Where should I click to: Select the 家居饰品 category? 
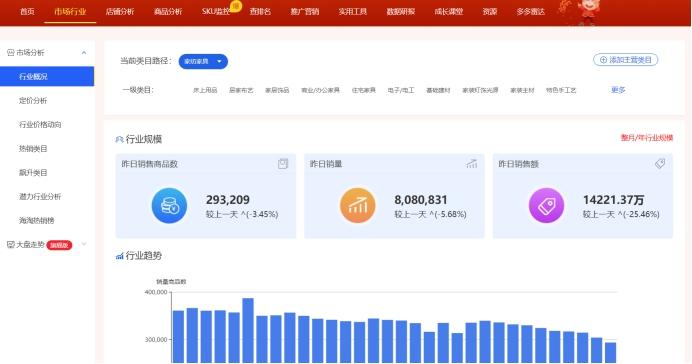point(277,90)
